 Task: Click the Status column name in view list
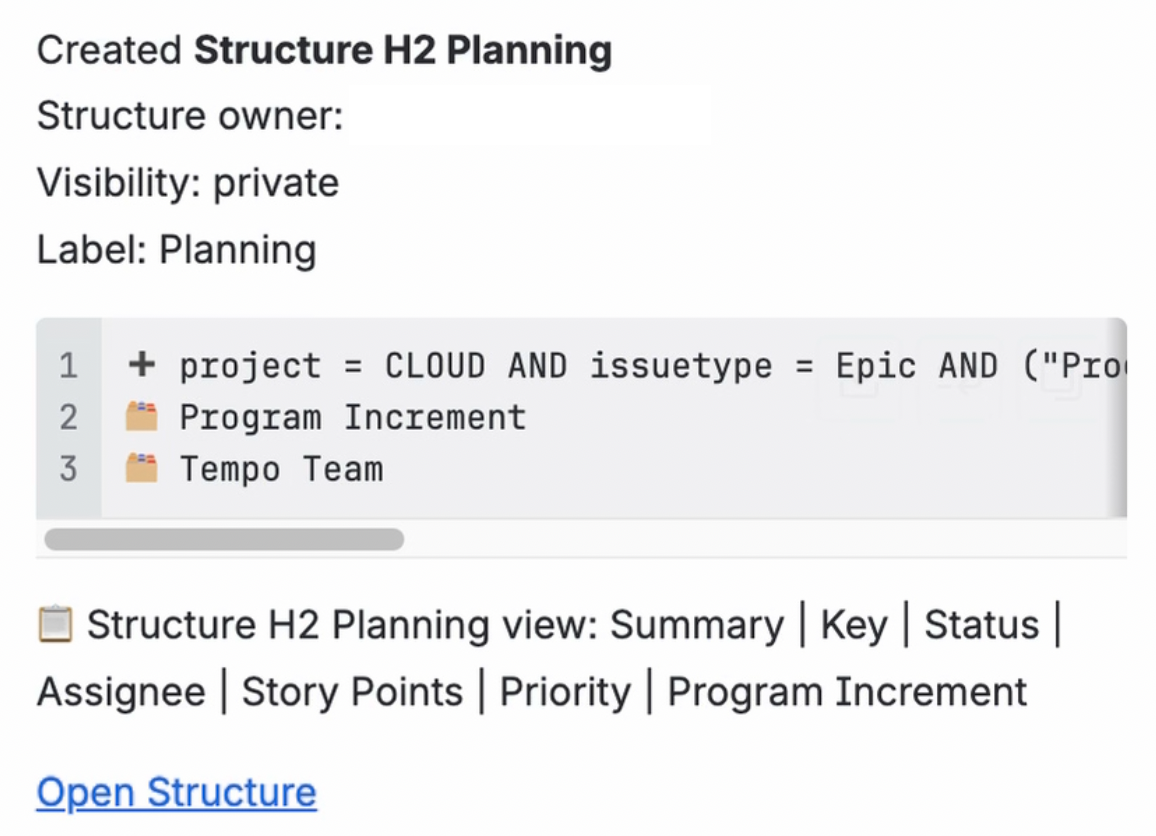[x=982, y=625]
